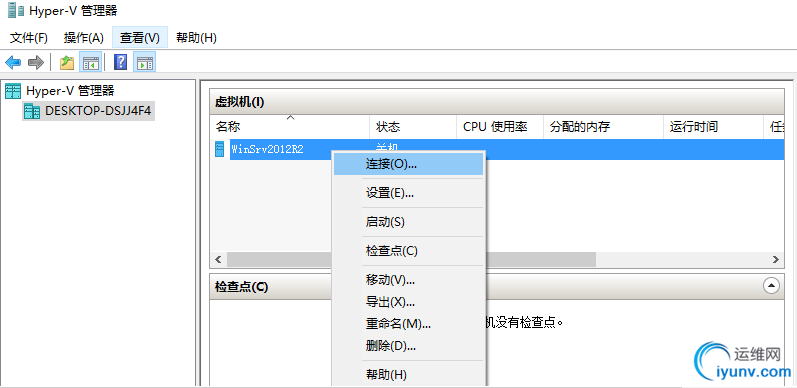
Task: Click the Up one level folder icon
Action: [67, 63]
